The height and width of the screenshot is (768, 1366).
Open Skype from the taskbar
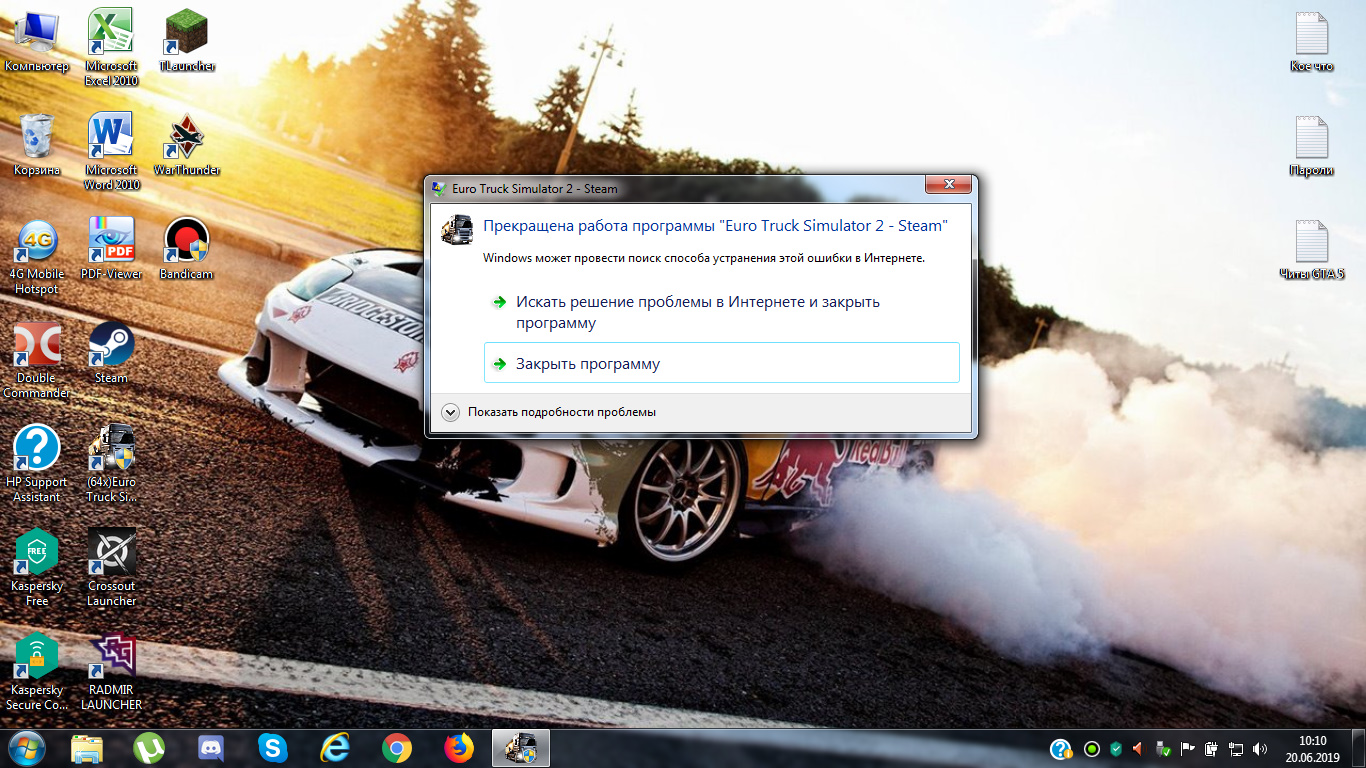pyautogui.click(x=273, y=748)
